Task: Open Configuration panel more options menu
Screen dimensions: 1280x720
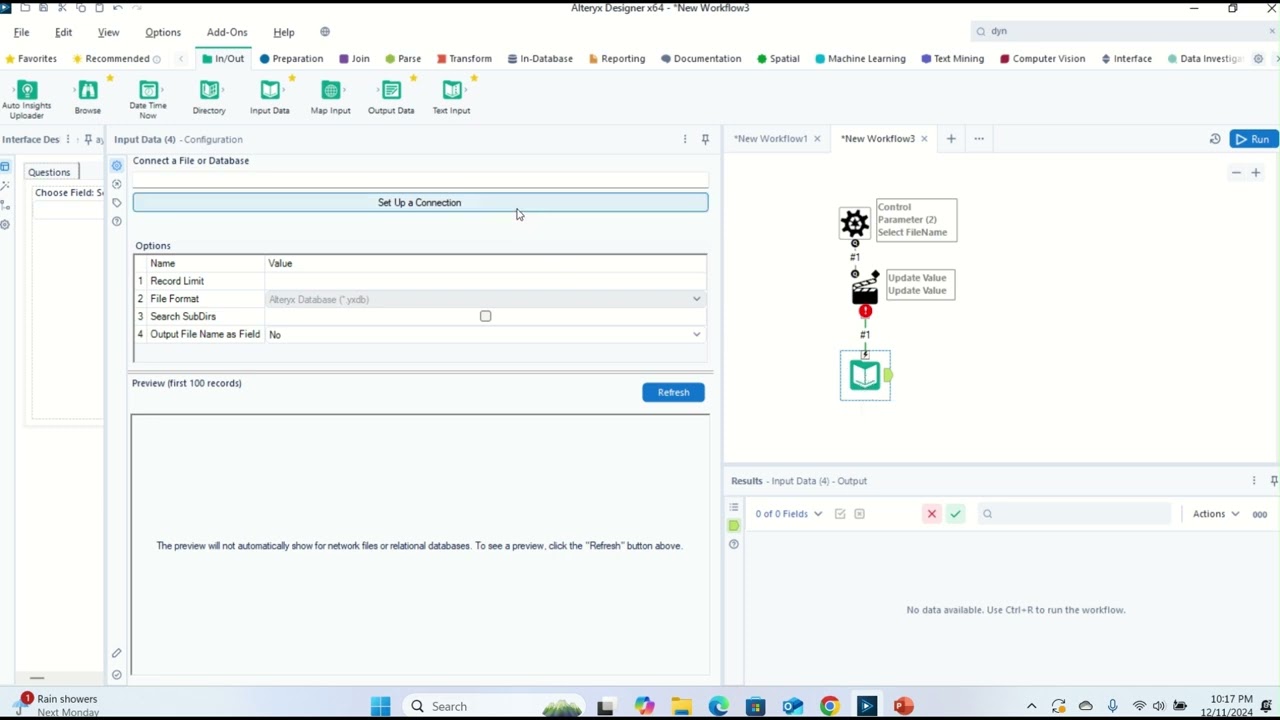Action: coord(685,139)
